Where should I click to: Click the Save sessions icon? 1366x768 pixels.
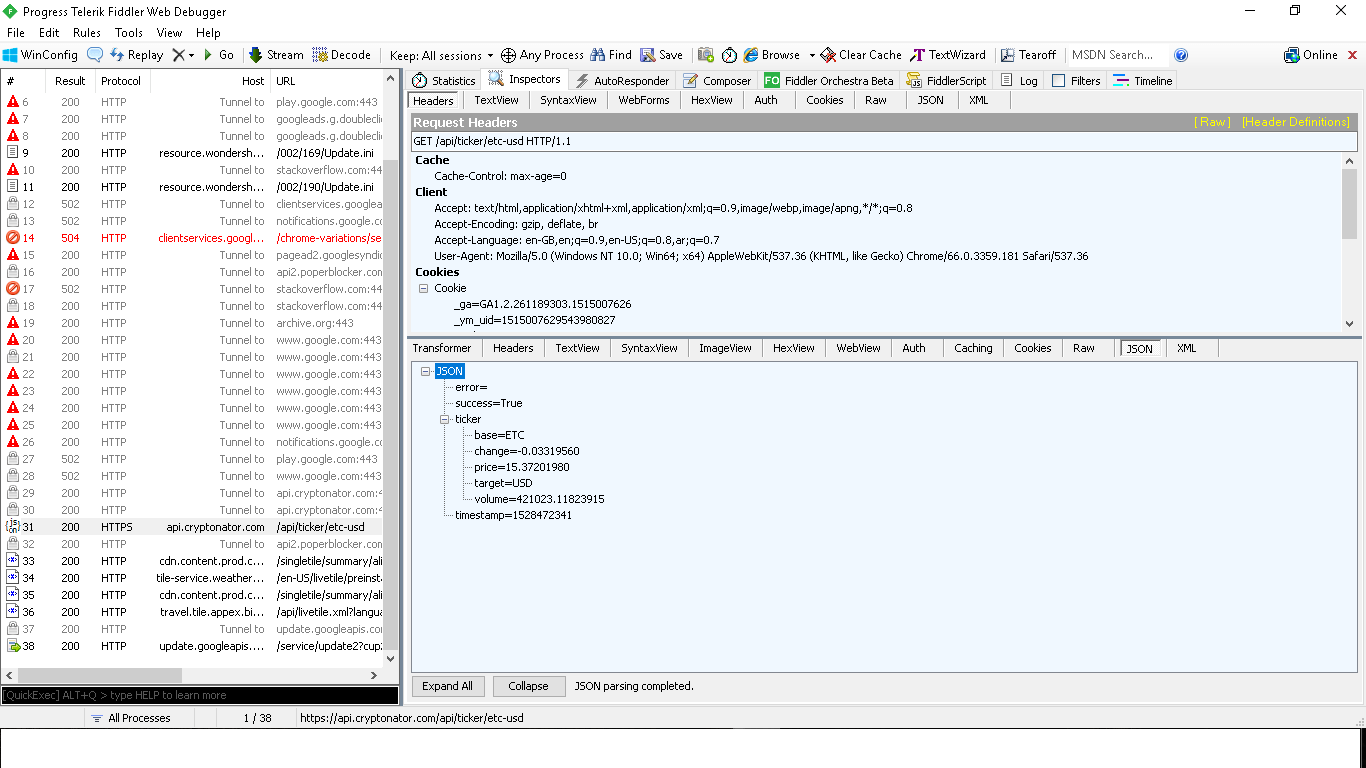[x=662, y=55]
